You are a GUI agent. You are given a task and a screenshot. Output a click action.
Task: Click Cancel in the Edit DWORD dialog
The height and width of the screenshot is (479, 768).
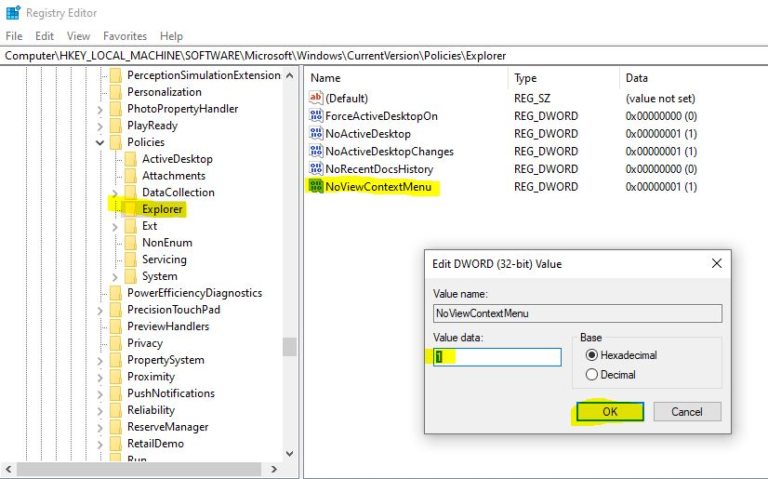click(686, 412)
